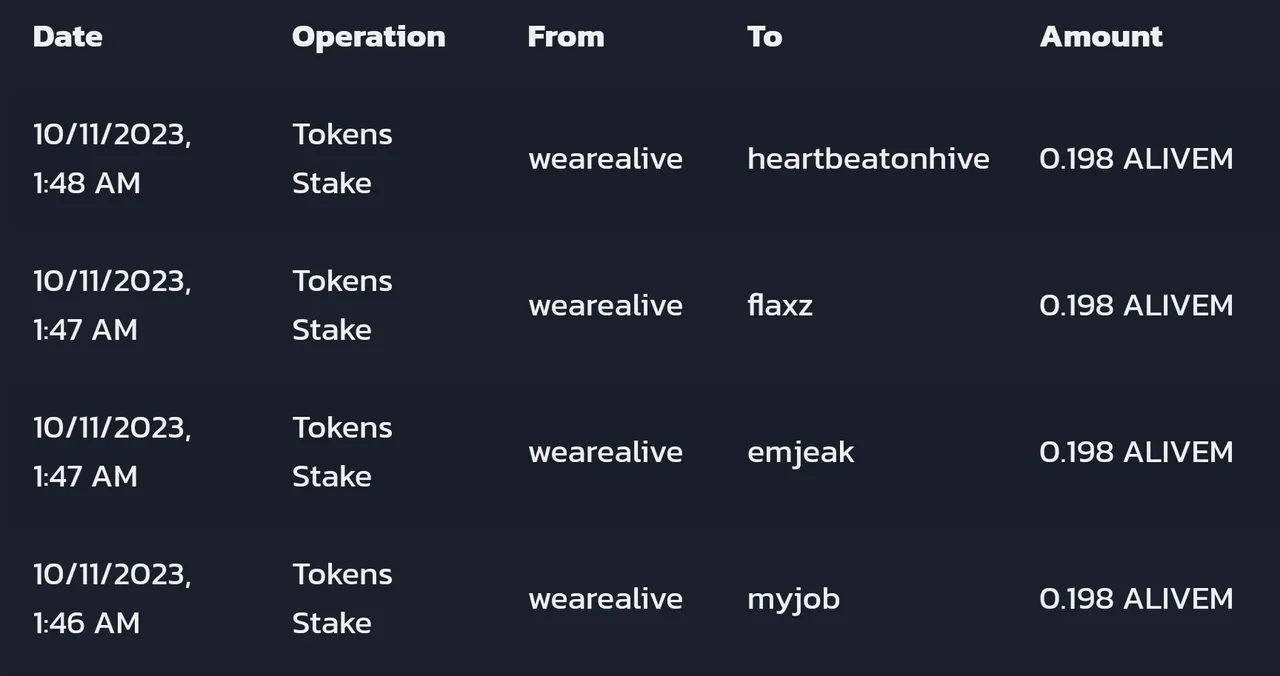Open the heartbeatonhive recipient link

pos(867,159)
